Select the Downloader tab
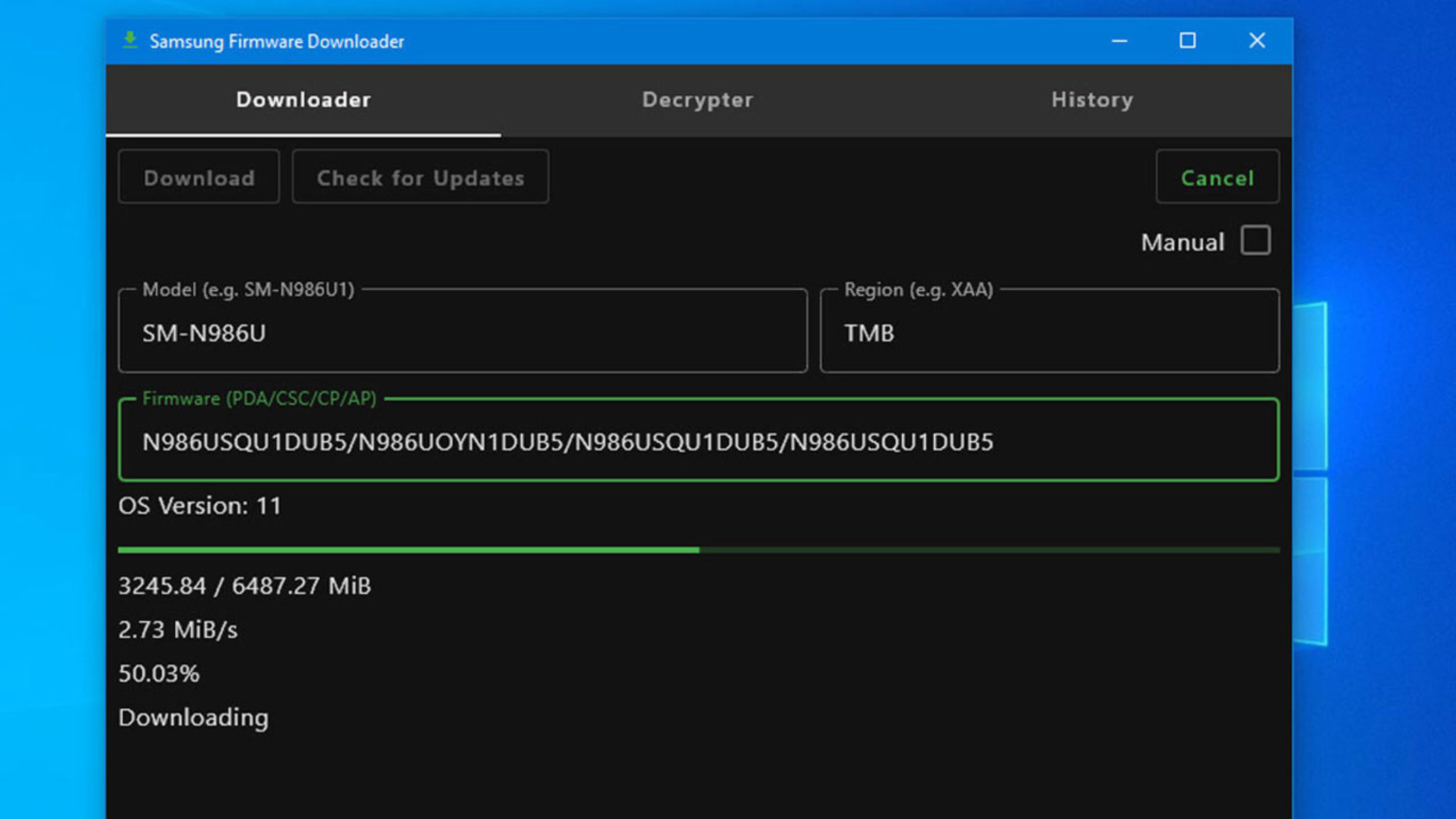Viewport: 1456px width, 819px height. click(303, 100)
